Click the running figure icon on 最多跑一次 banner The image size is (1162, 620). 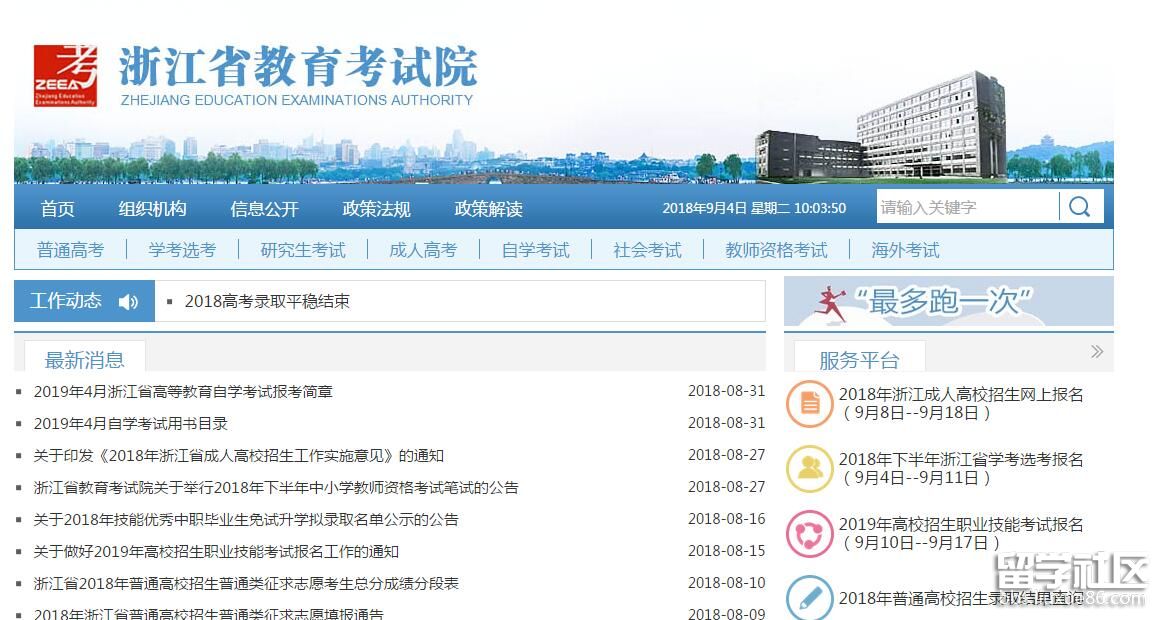click(831, 303)
